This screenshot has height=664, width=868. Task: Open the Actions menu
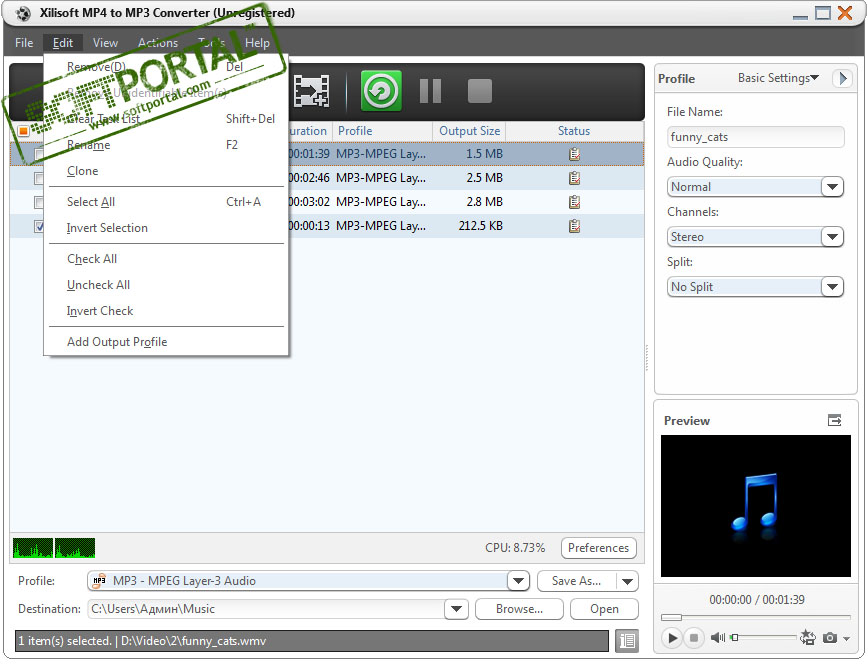pyautogui.click(x=158, y=43)
